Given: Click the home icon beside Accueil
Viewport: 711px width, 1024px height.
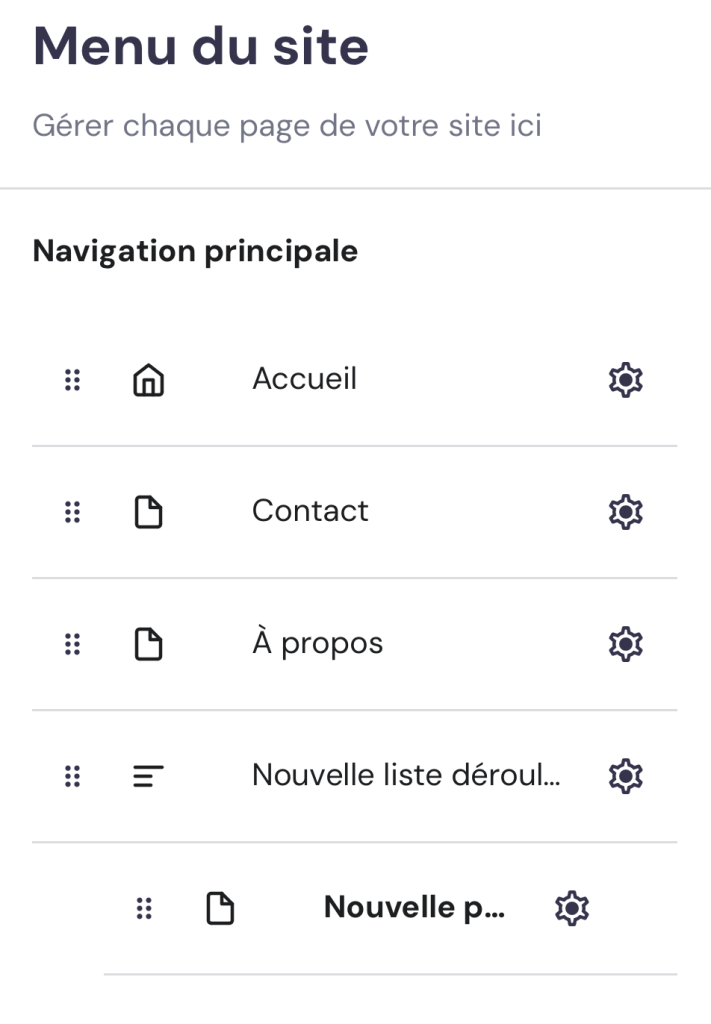Looking at the screenshot, I should click(149, 381).
